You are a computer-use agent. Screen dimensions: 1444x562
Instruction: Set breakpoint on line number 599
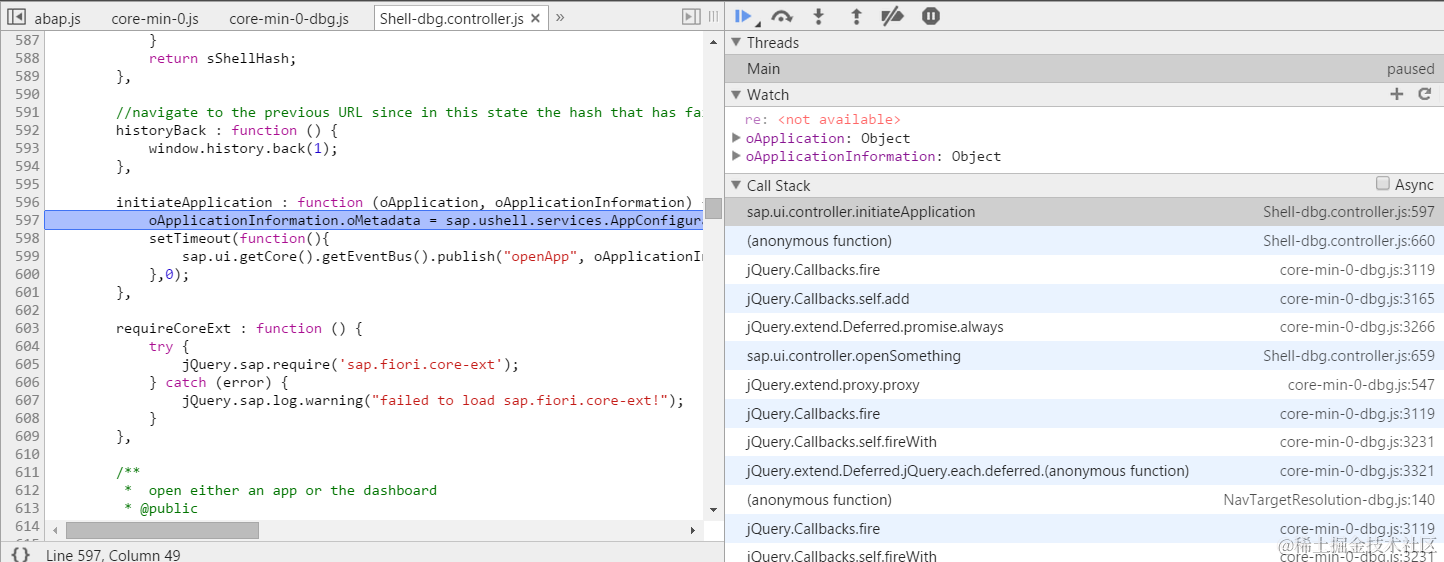tap(27, 256)
